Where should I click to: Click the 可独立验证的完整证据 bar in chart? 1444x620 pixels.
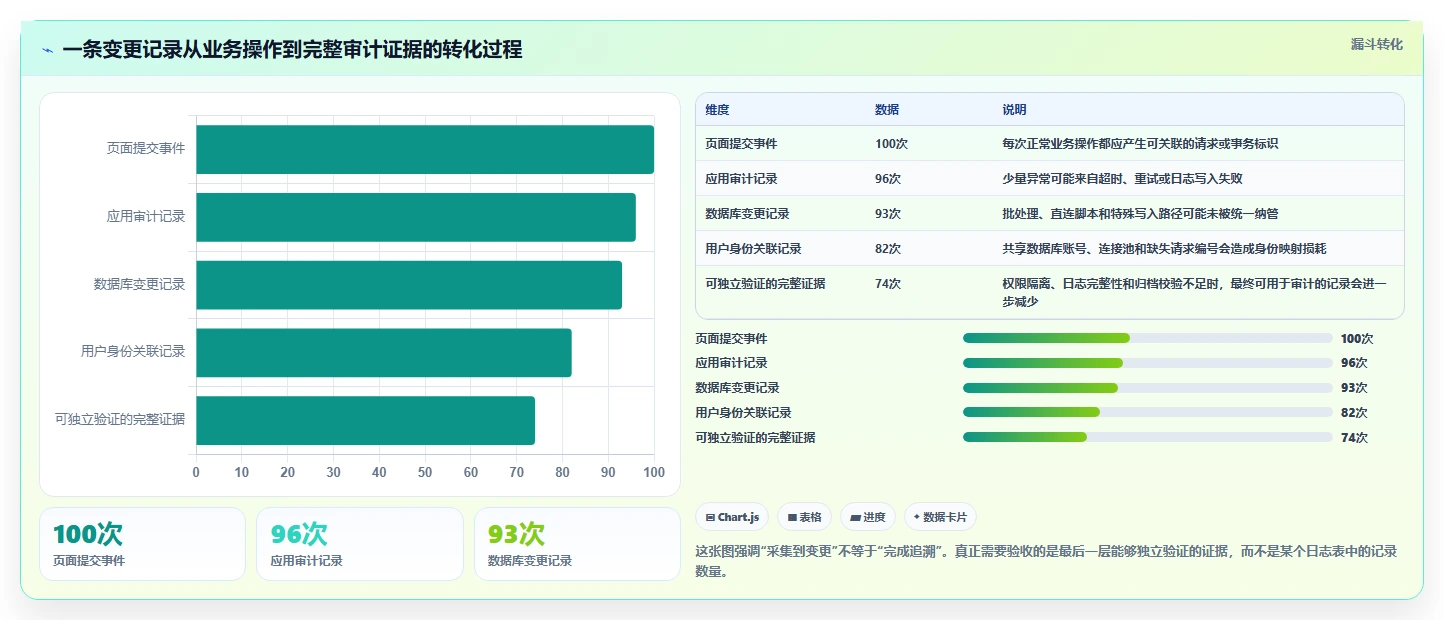(x=365, y=420)
